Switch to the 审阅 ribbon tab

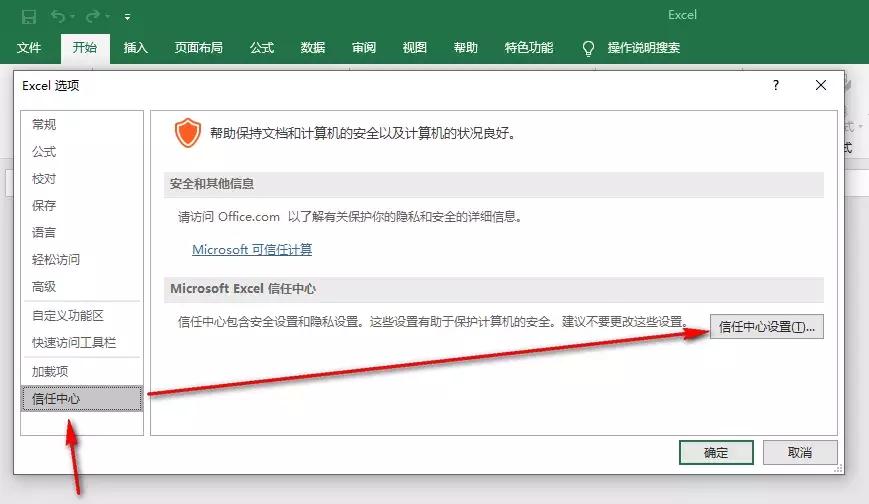click(364, 48)
